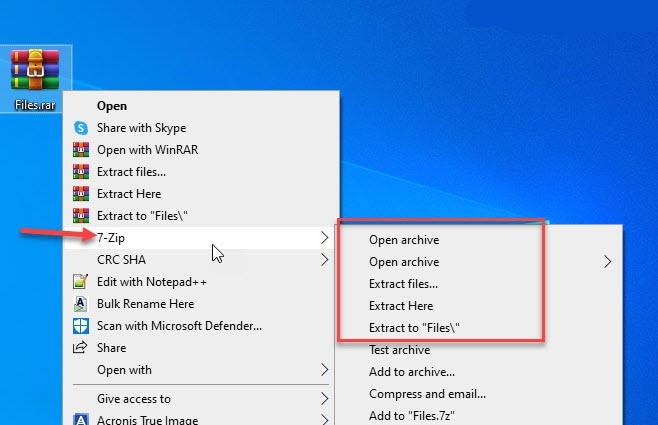
Task: Open the Open with menu entry
Action: (x=201, y=370)
